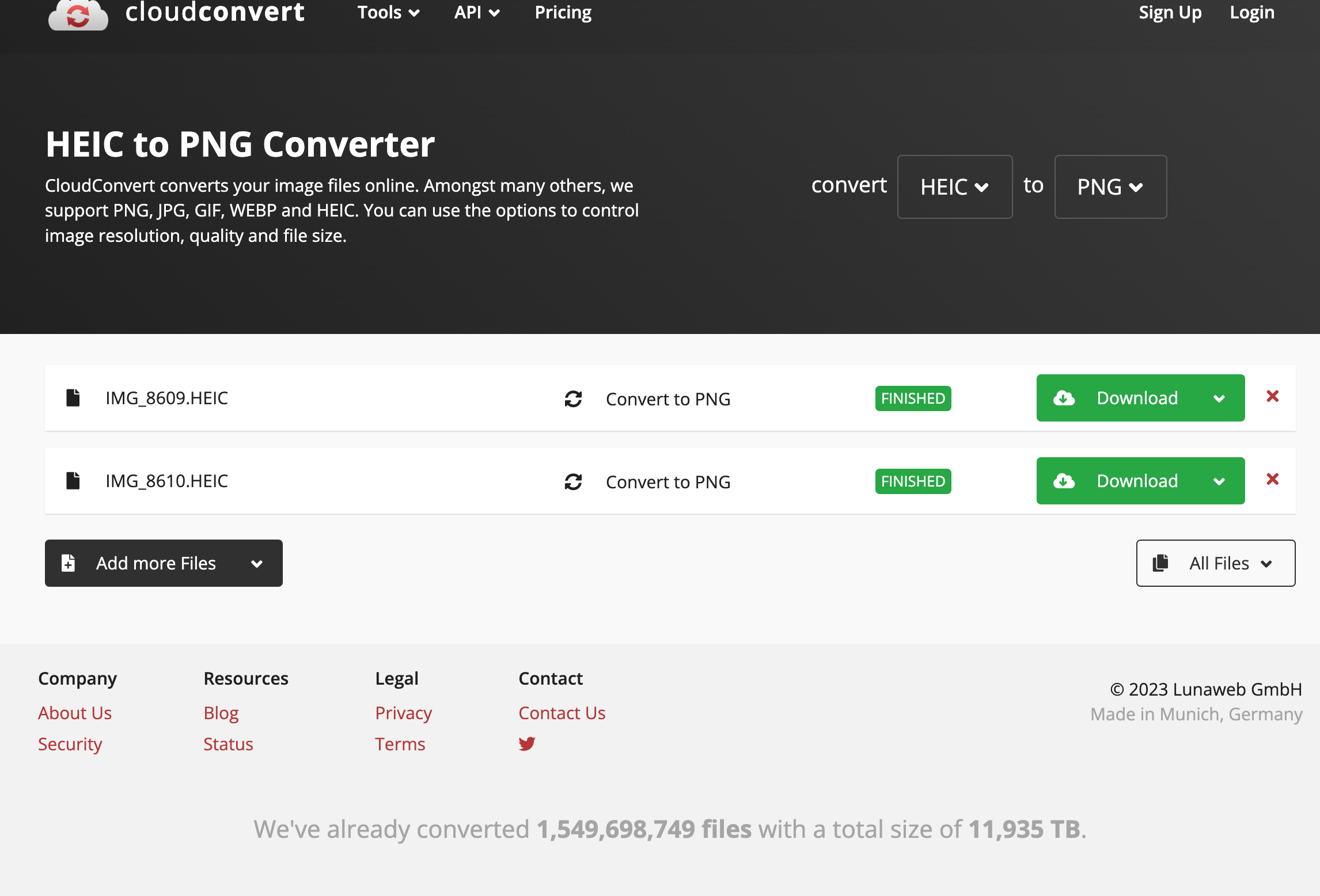This screenshot has height=896, width=1320.
Task: Click the convert arrows icon for IMG_8609.HEIC
Action: 573,398
